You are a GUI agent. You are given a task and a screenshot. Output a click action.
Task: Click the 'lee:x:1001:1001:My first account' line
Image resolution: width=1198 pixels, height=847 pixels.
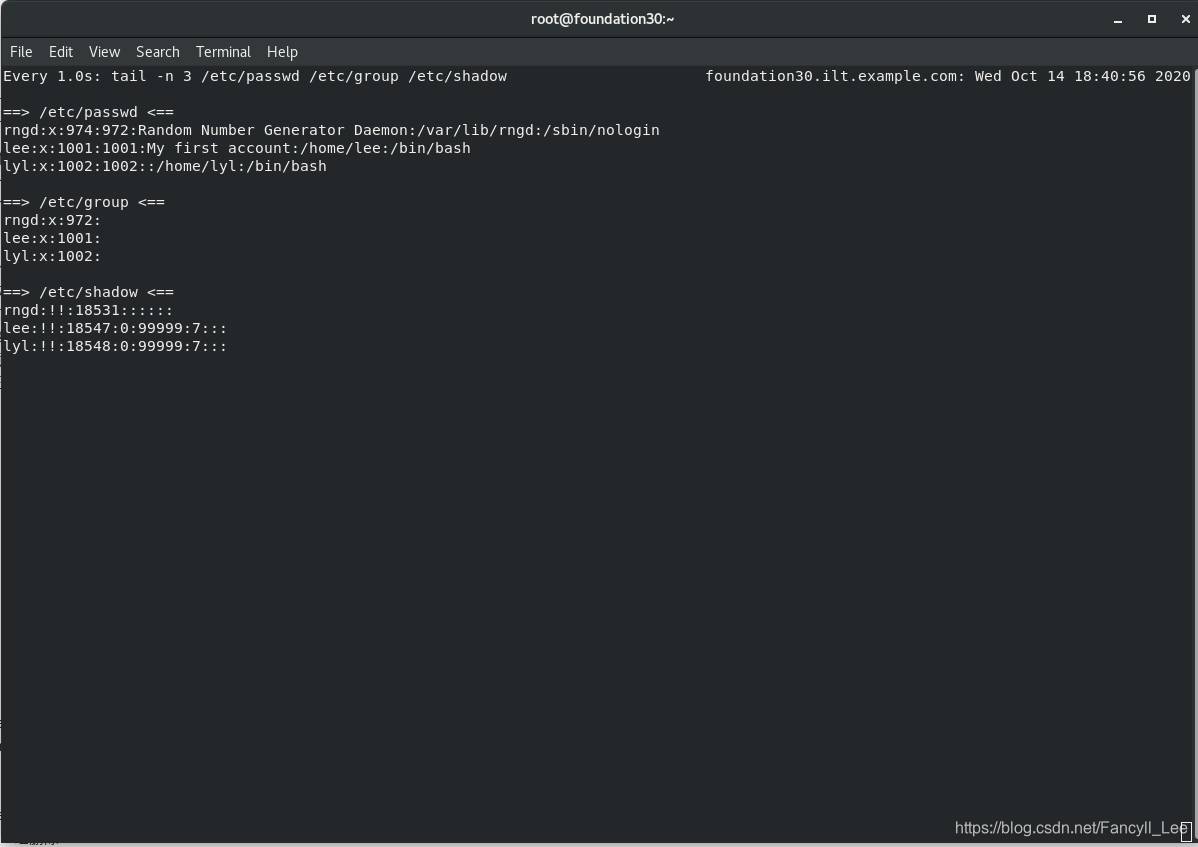pyautogui.click(x=237, y=148)
